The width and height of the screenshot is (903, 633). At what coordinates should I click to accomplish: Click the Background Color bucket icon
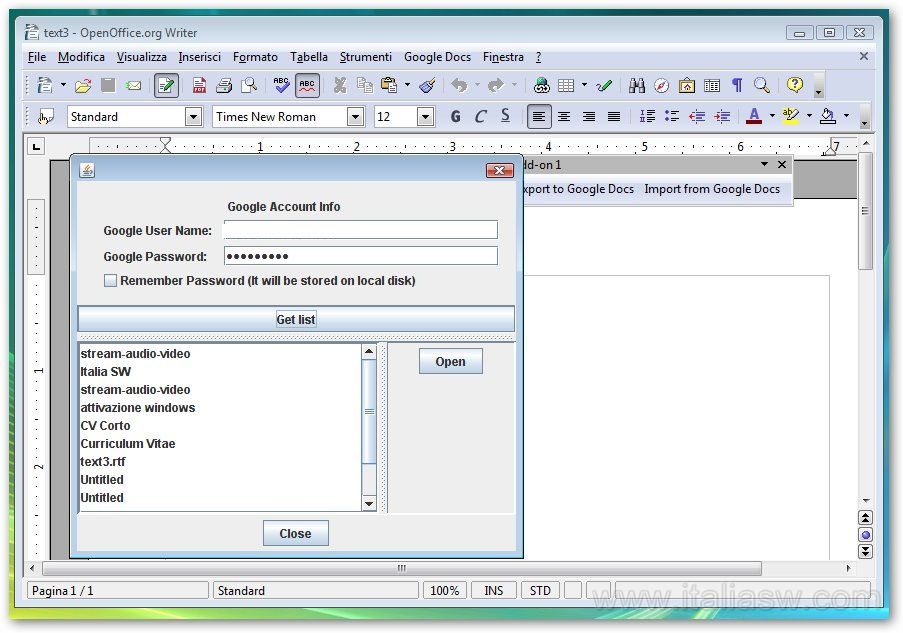point(828,117)
